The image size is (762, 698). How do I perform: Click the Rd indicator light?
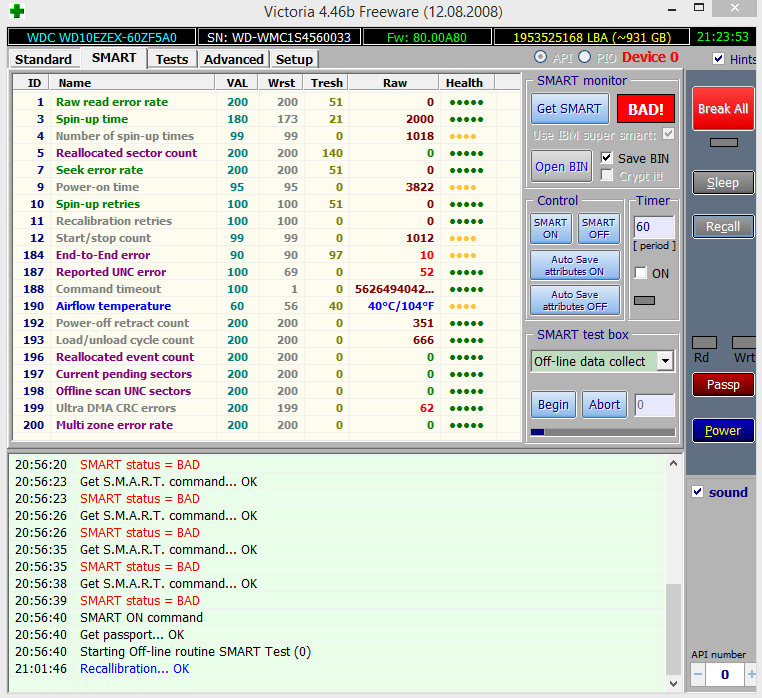(704, 342)
